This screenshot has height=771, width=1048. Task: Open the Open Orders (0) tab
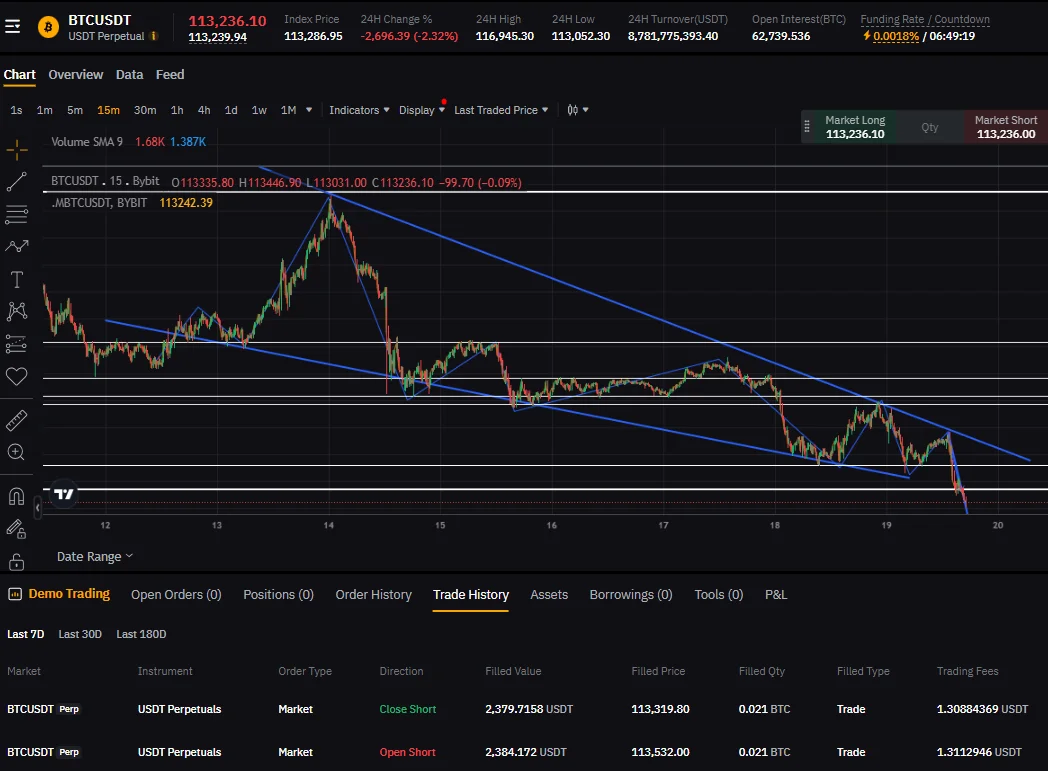click(x=176, y=595)
